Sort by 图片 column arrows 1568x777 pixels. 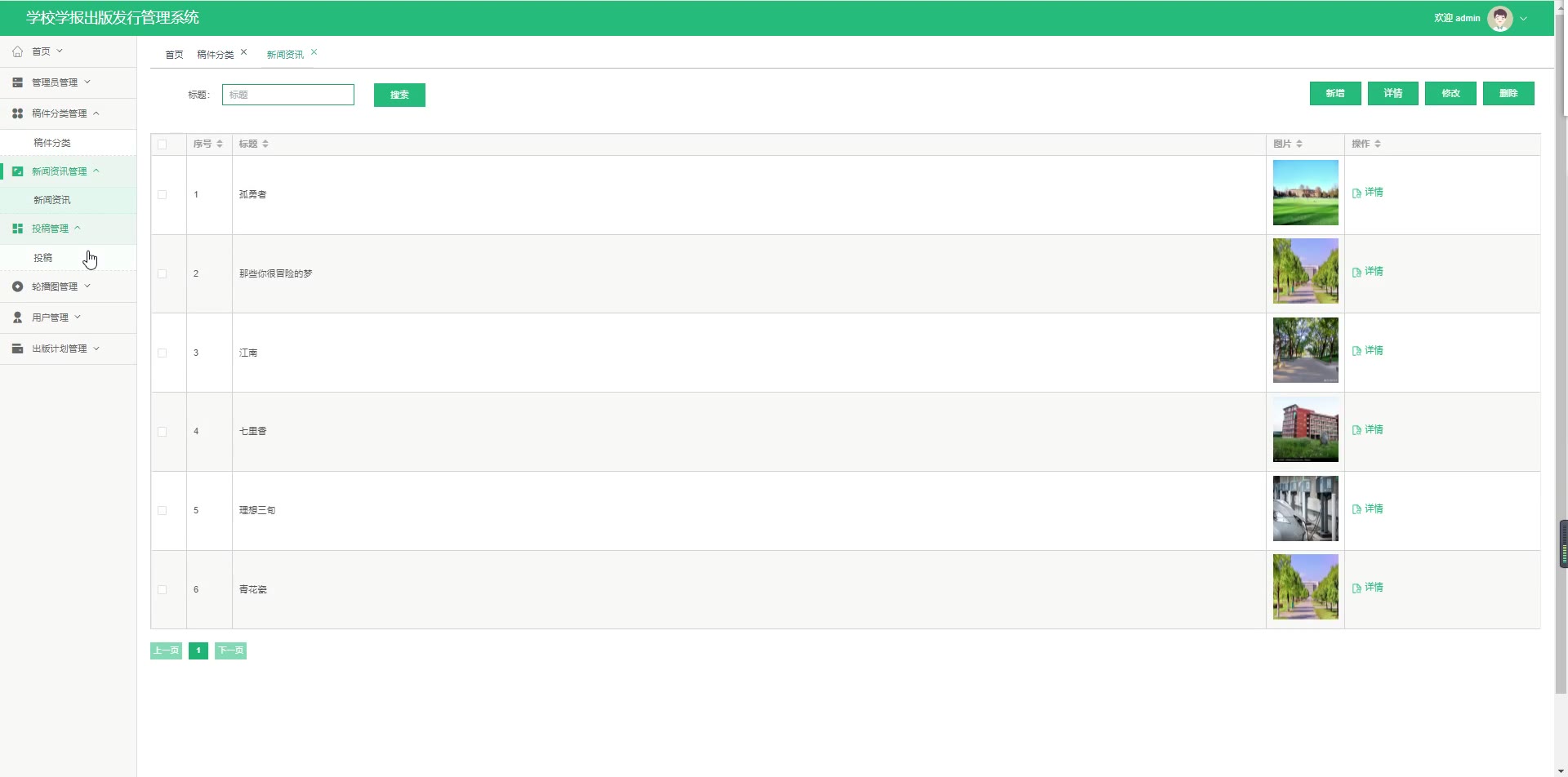click(1299, 144)
